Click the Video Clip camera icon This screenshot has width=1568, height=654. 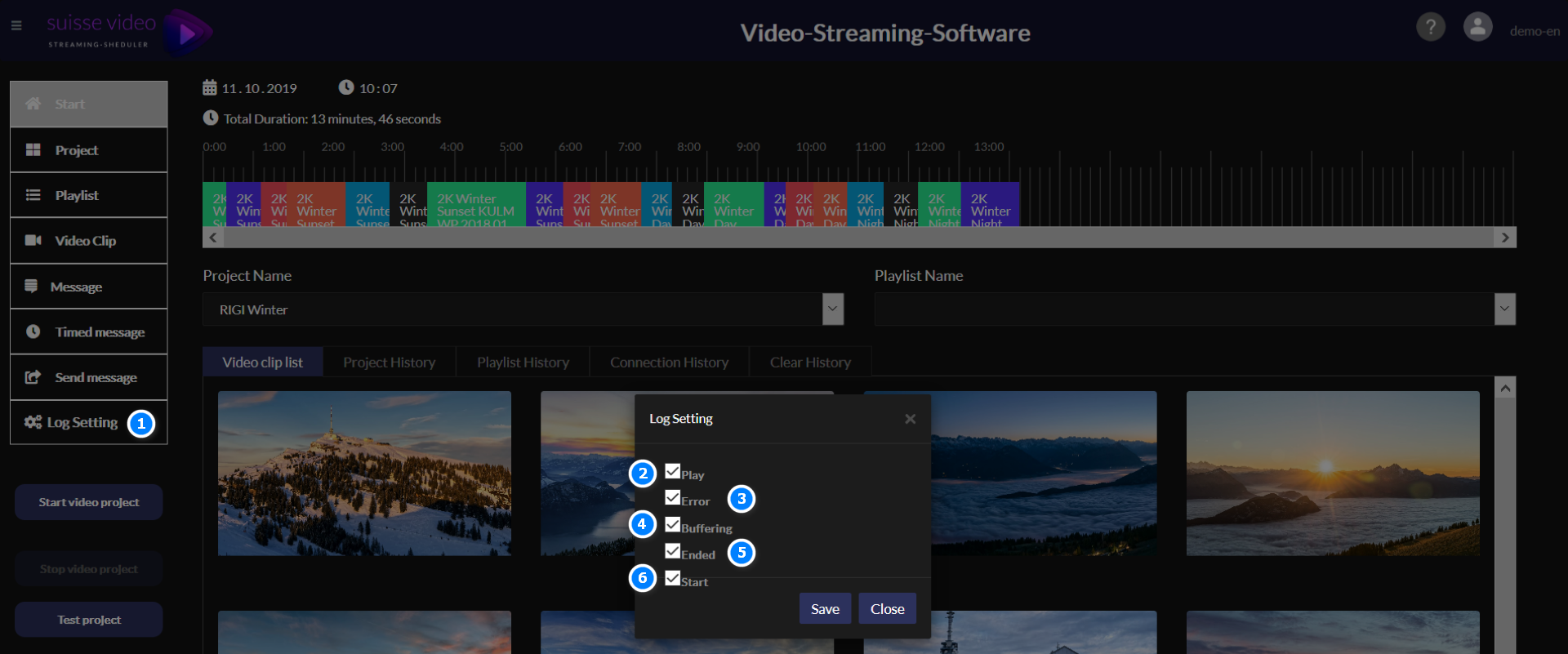[x=33, y=241]
